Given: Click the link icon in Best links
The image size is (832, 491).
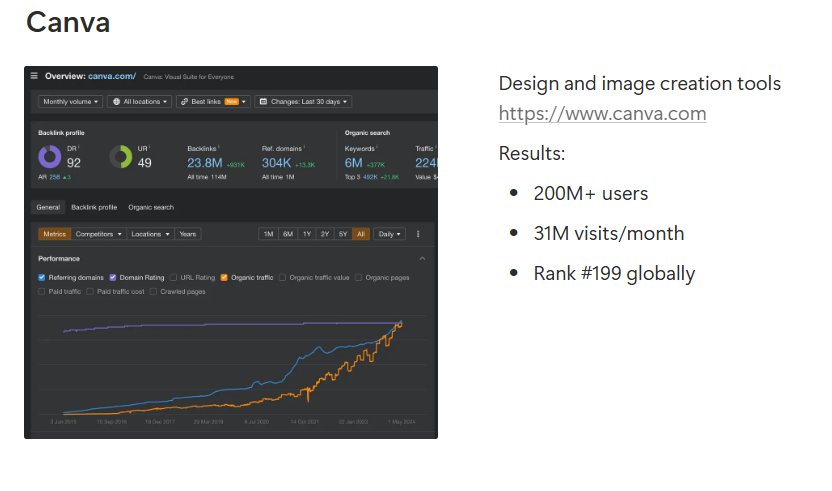Looking at the screenshot, I should pyautogui.click(x=185, y=101).
